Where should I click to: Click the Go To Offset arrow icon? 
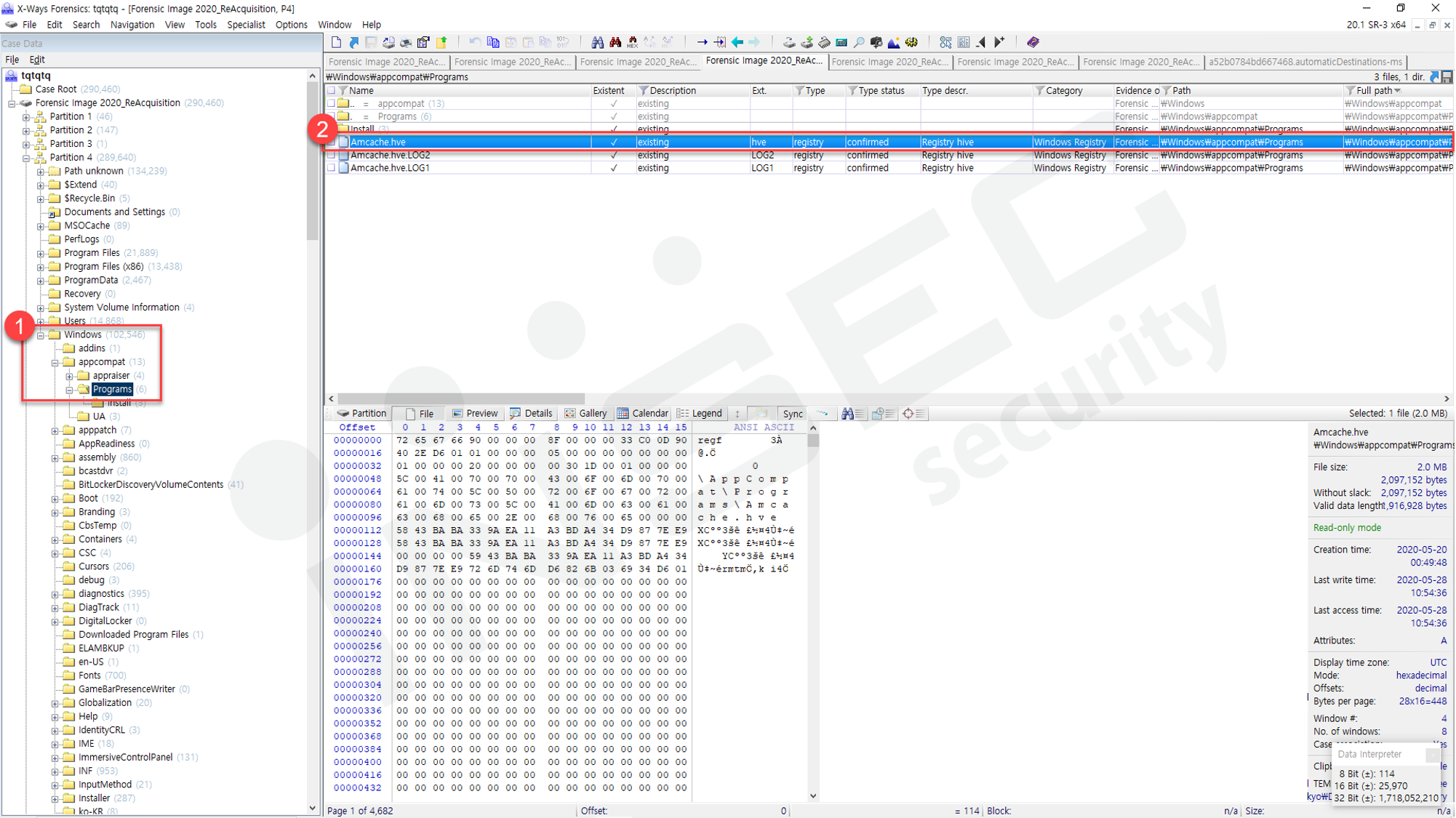(702, 42)
